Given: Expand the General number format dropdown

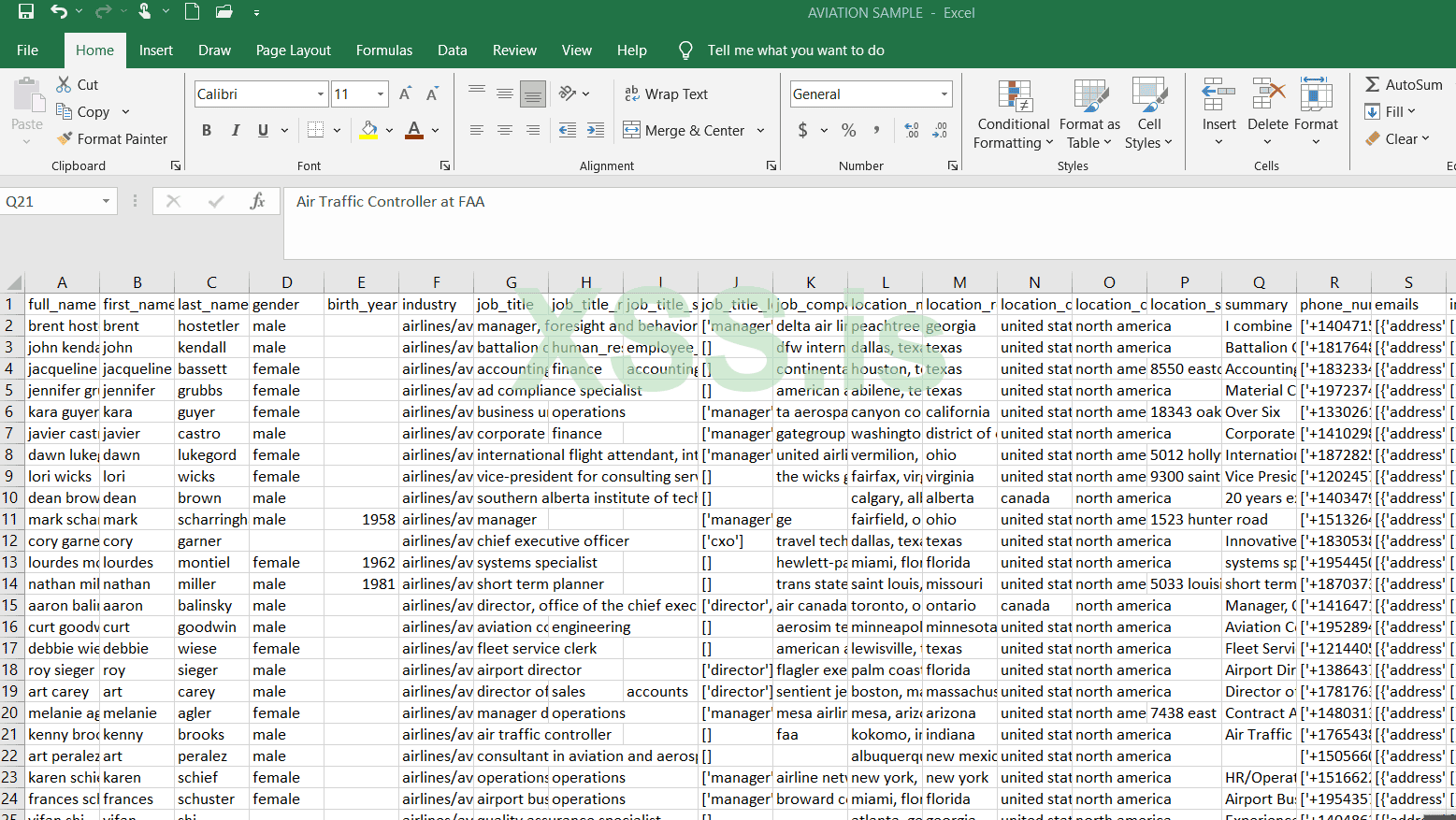Looking at the screenshot, I should click(944, 94).
